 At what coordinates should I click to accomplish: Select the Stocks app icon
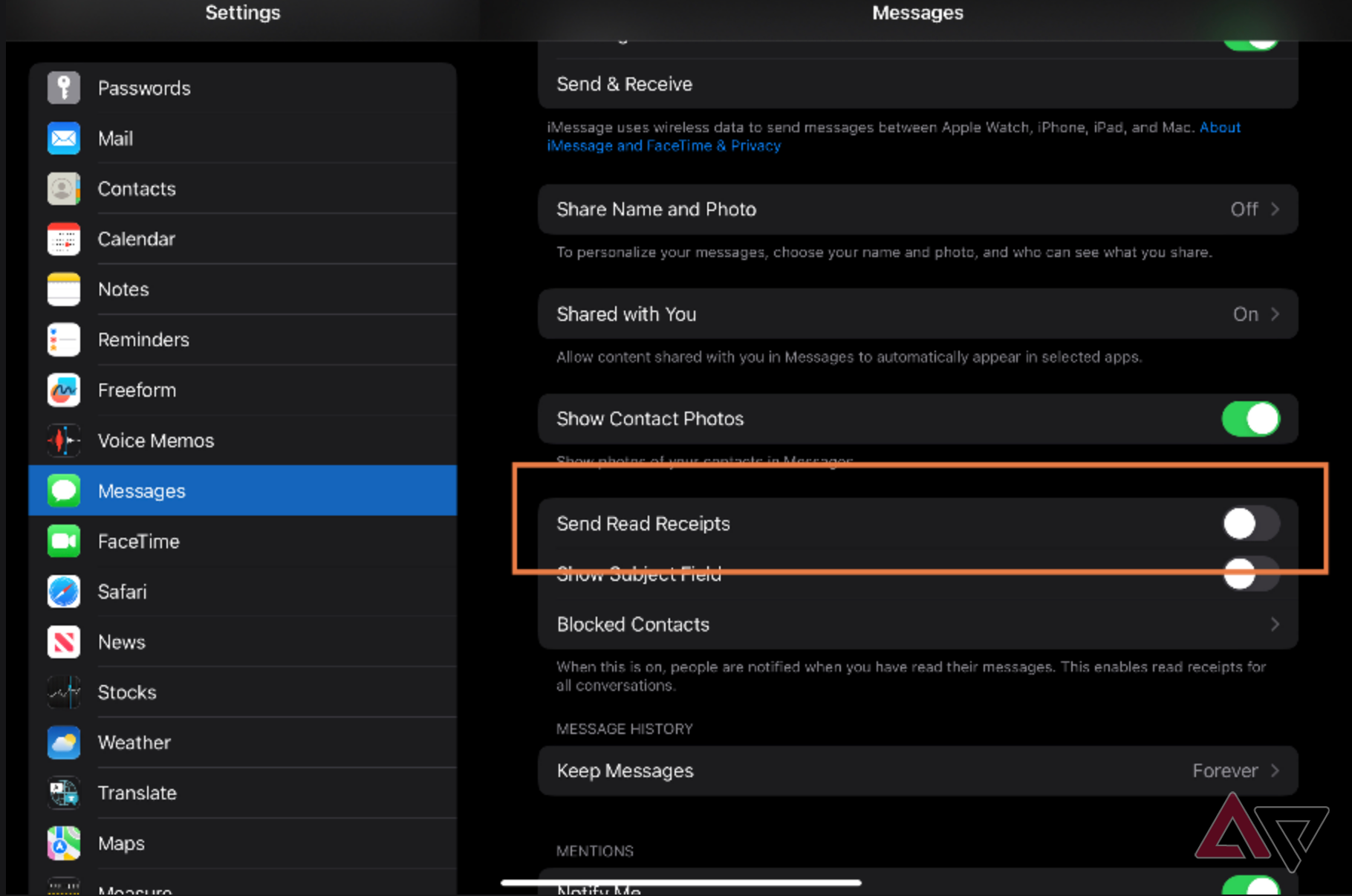click(63, 692)
